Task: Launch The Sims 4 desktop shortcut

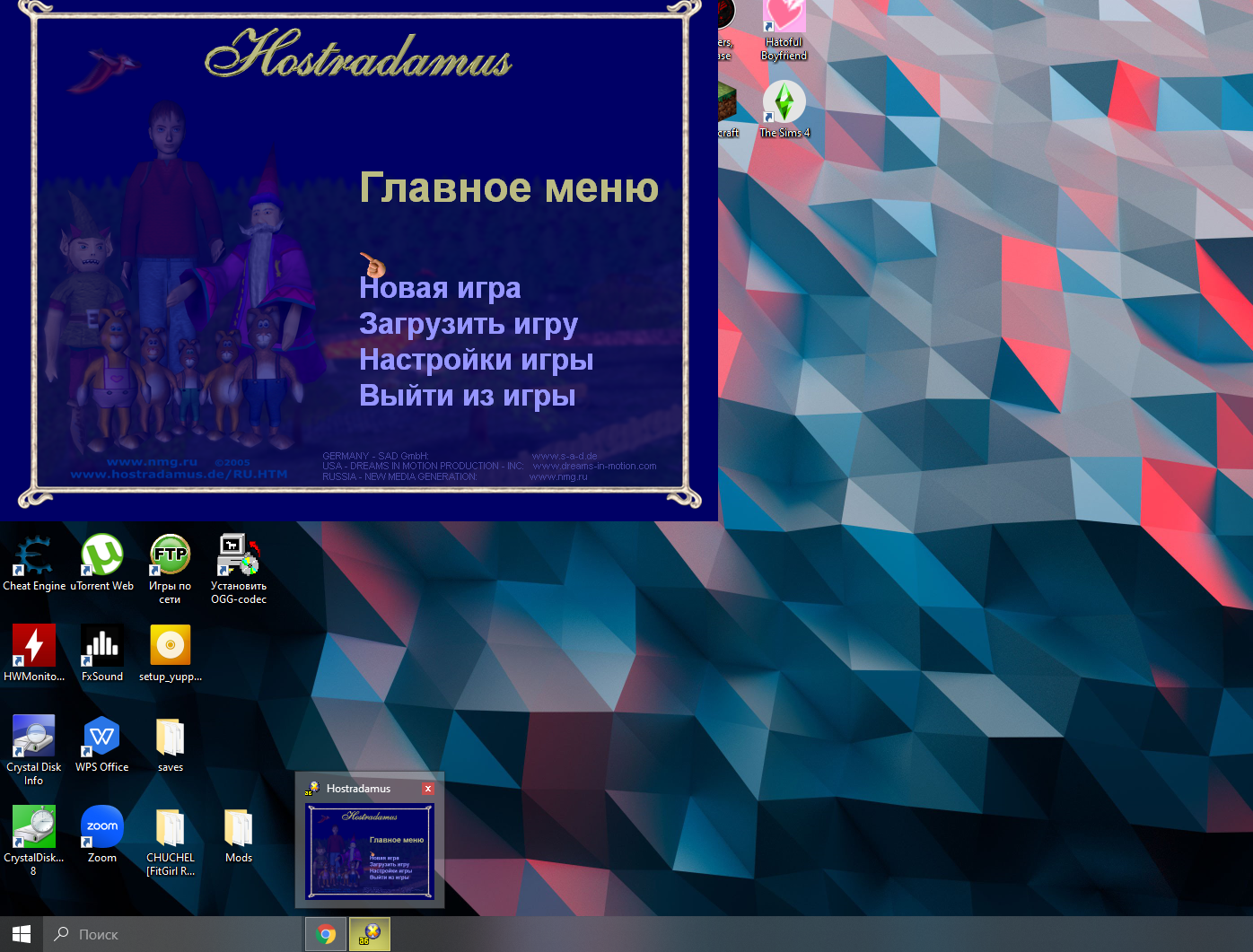Action: [x=784, y=109]
